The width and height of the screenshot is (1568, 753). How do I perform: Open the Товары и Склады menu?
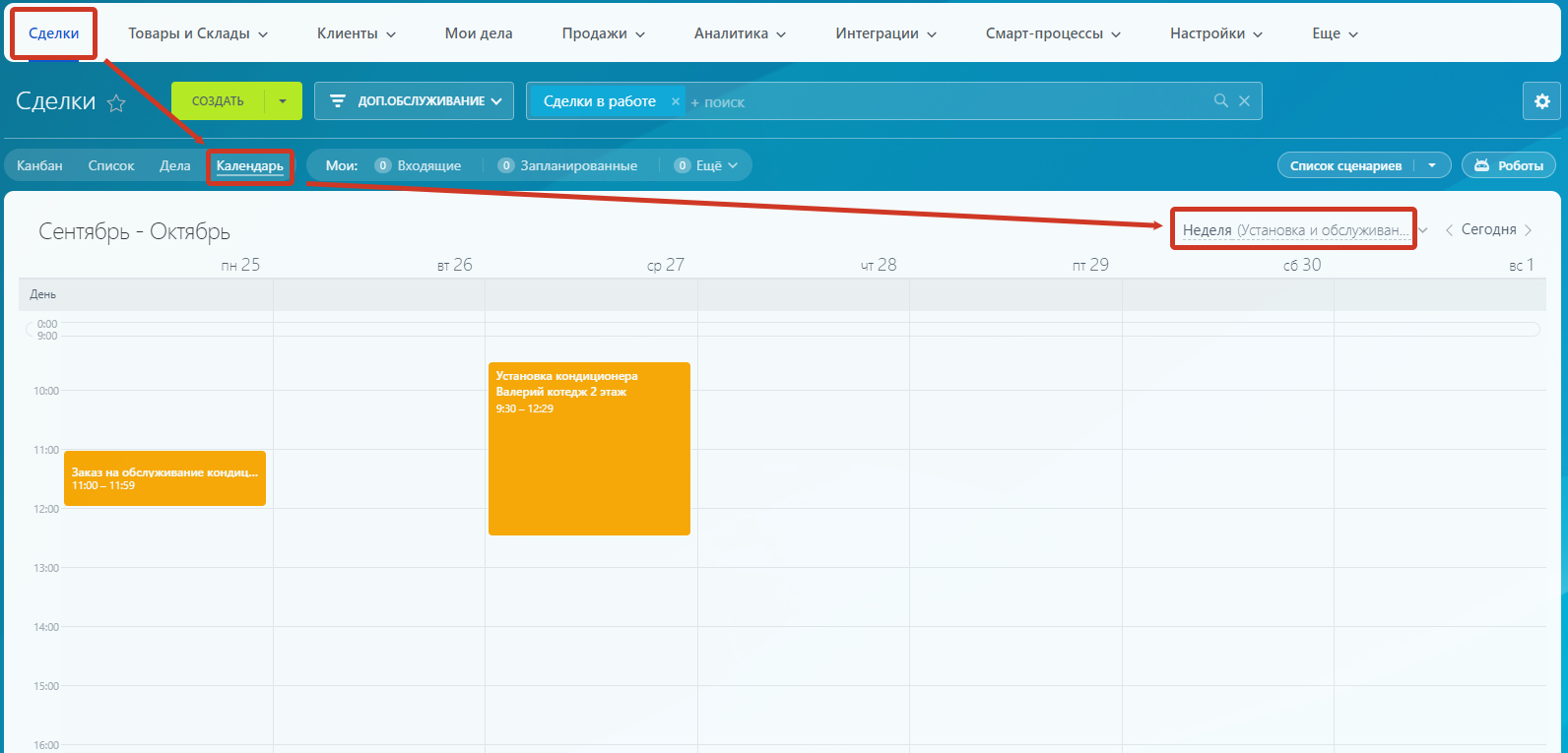tap(198, 33)
